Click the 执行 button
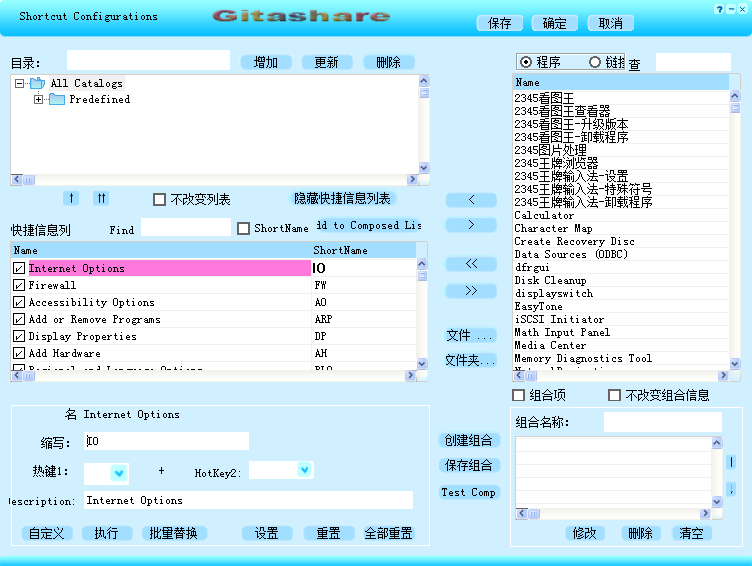This screenshot has width=752, height=566. point(106,533)
